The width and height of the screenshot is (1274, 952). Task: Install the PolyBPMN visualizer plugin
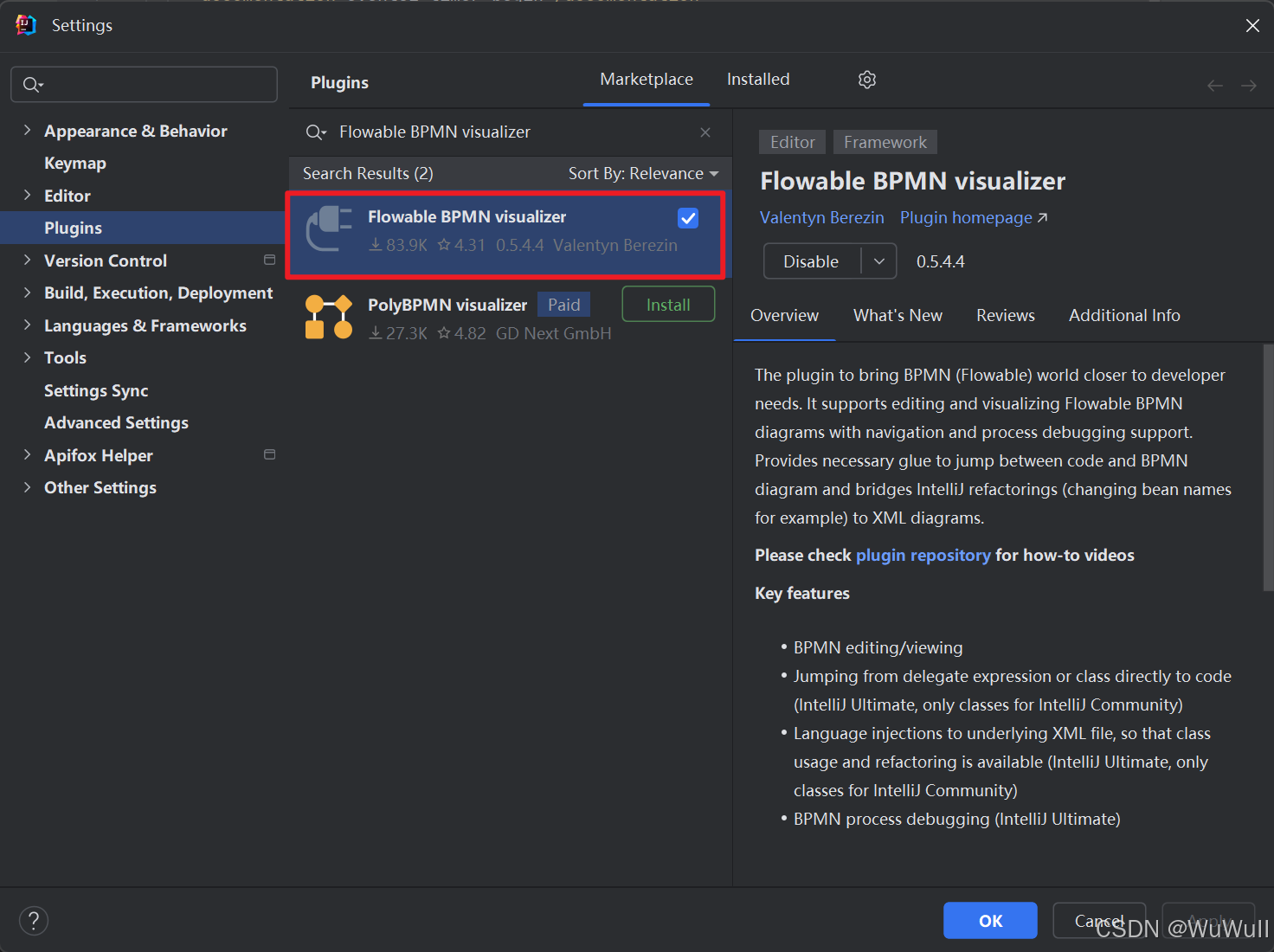pyautogui.click(x=668, y=305)
